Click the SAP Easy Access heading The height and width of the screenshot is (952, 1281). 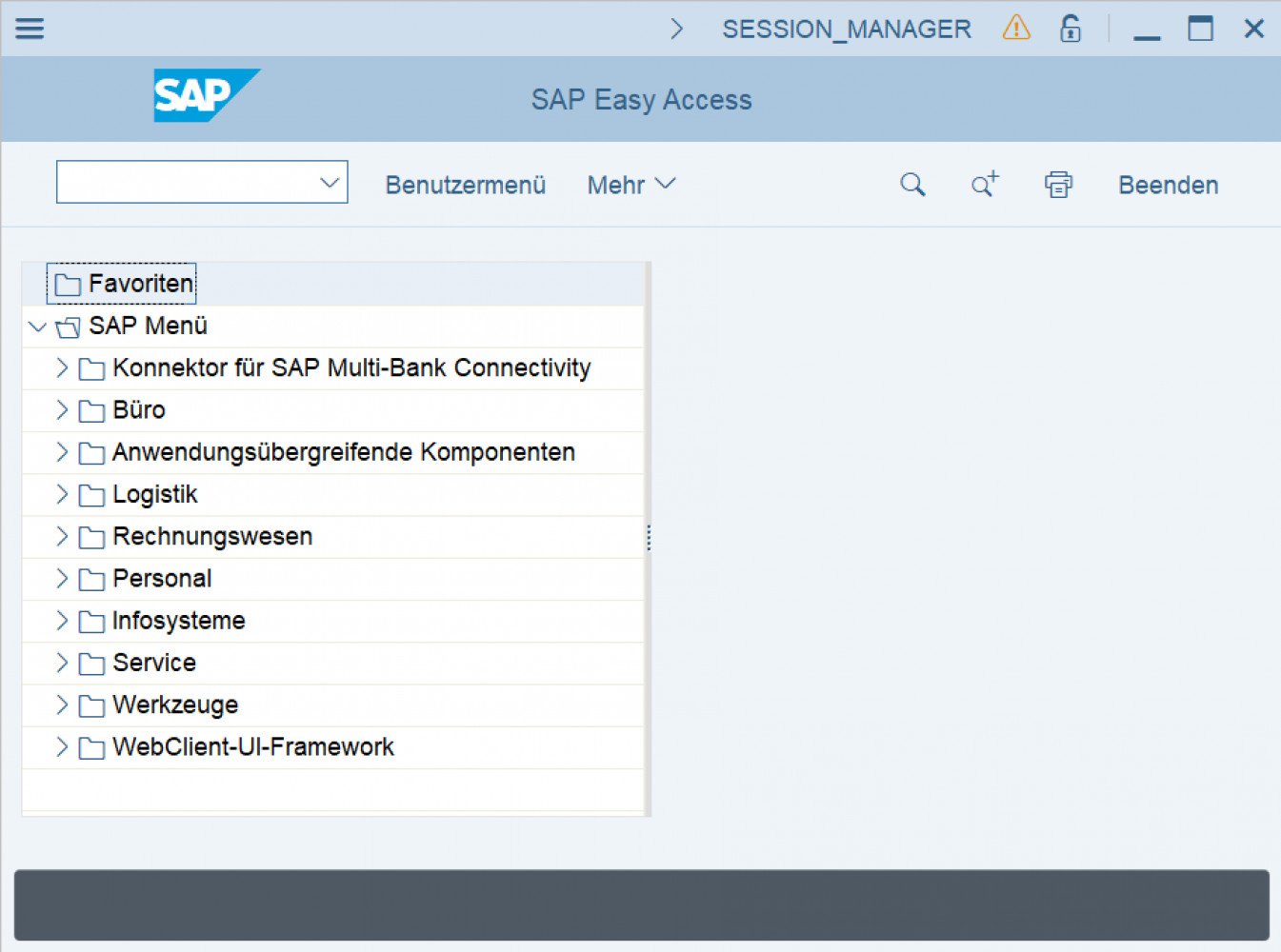tap(641, 99)
